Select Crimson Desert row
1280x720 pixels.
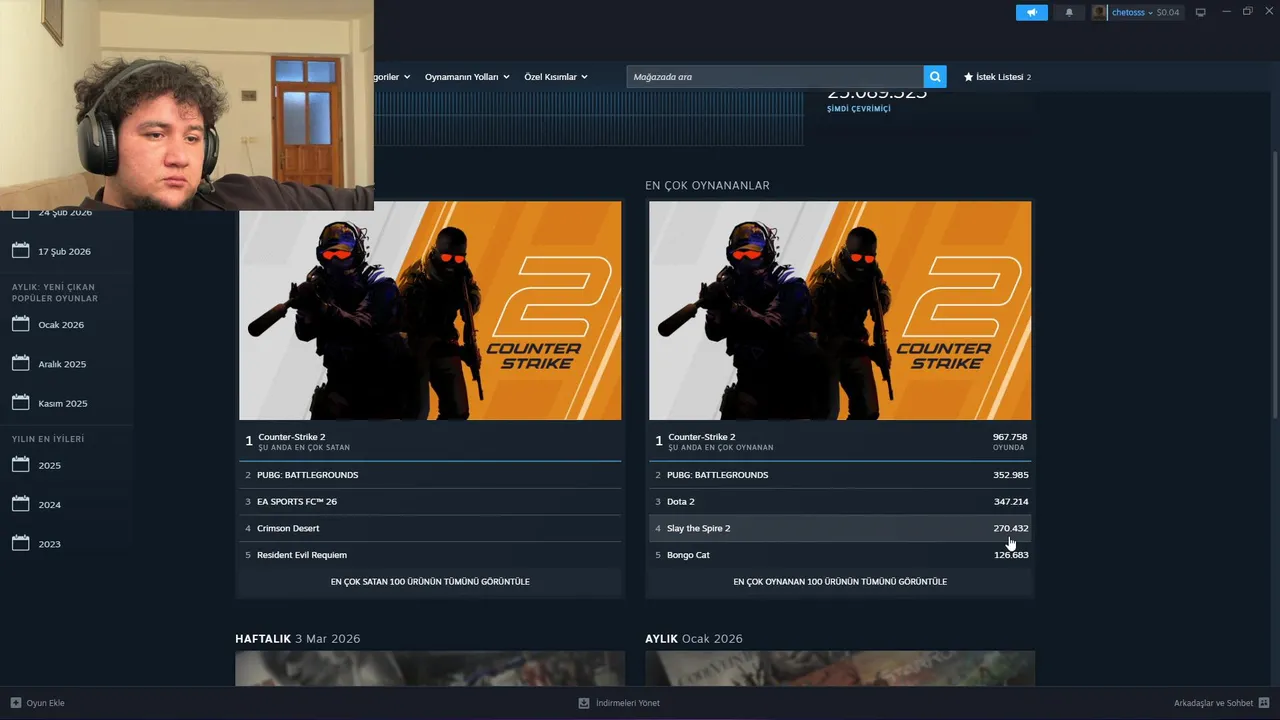click(430, 528)
